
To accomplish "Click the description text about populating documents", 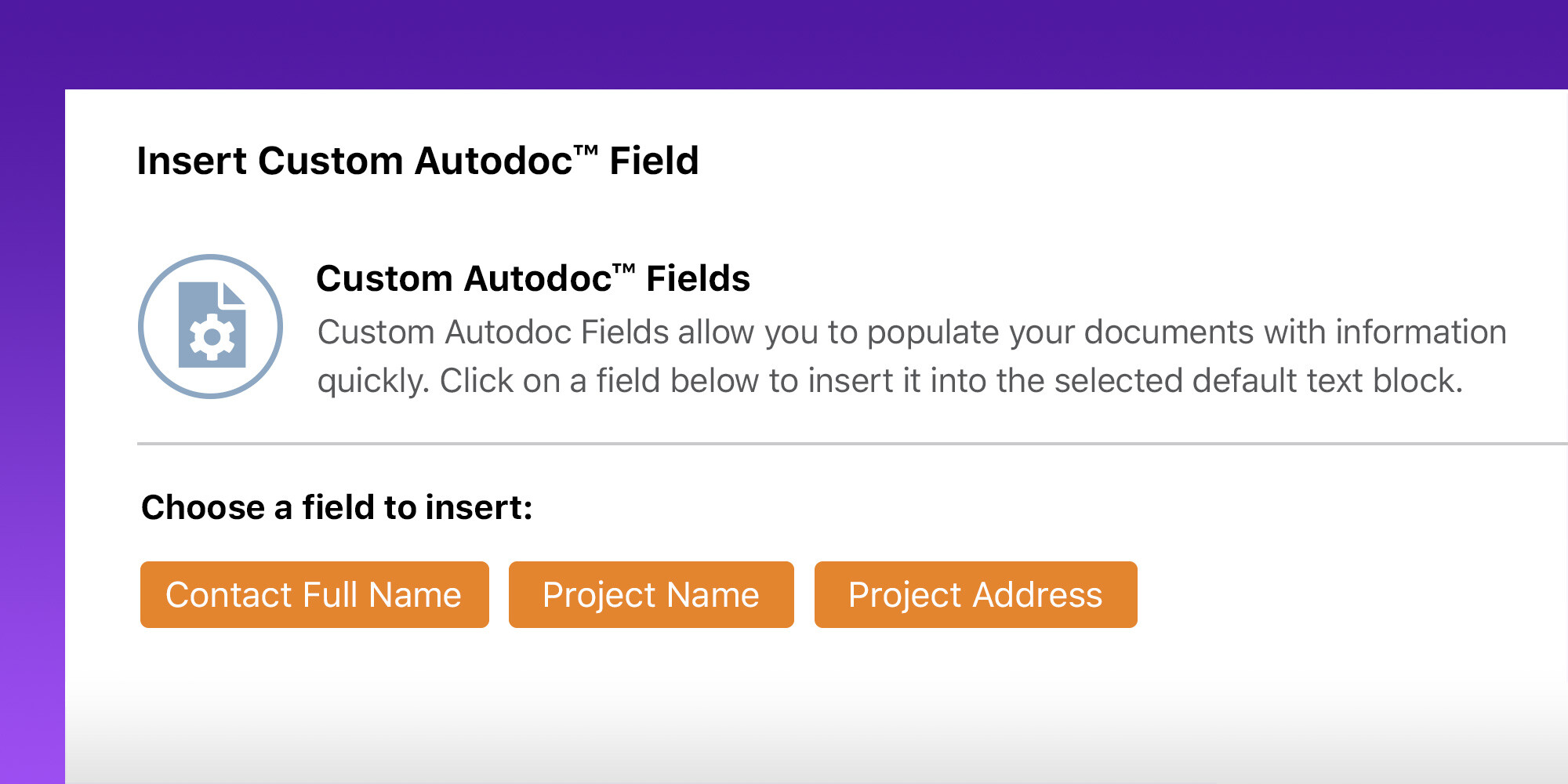I will click(x=909, y=357).
